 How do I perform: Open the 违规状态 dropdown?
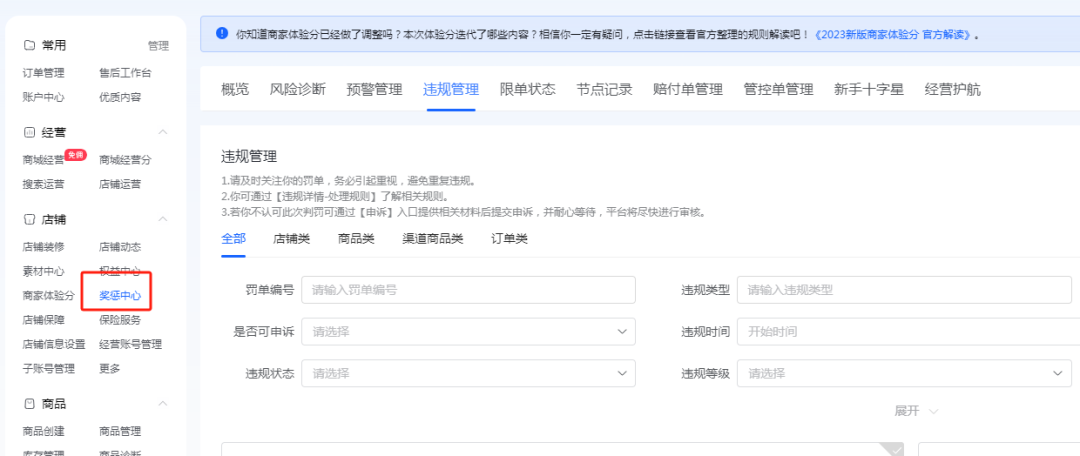click(468, 374)
